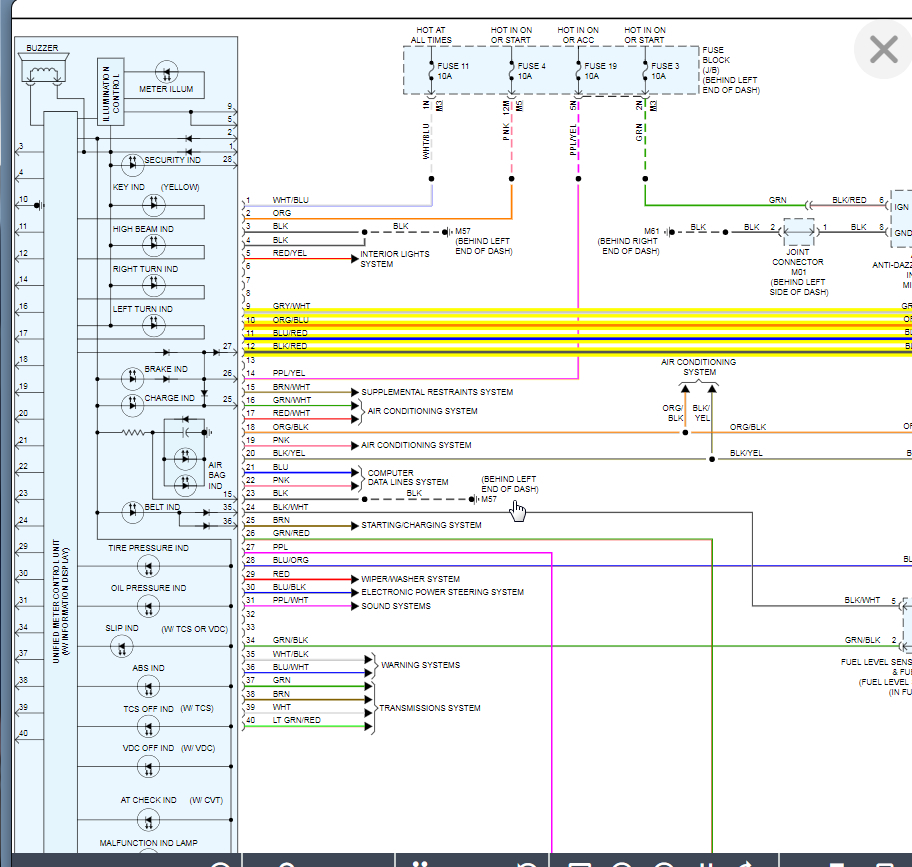Open the Supplemental Restraints System reference
Image resolution: width=912 pixels, height=867 pixels.
(437, 392)
